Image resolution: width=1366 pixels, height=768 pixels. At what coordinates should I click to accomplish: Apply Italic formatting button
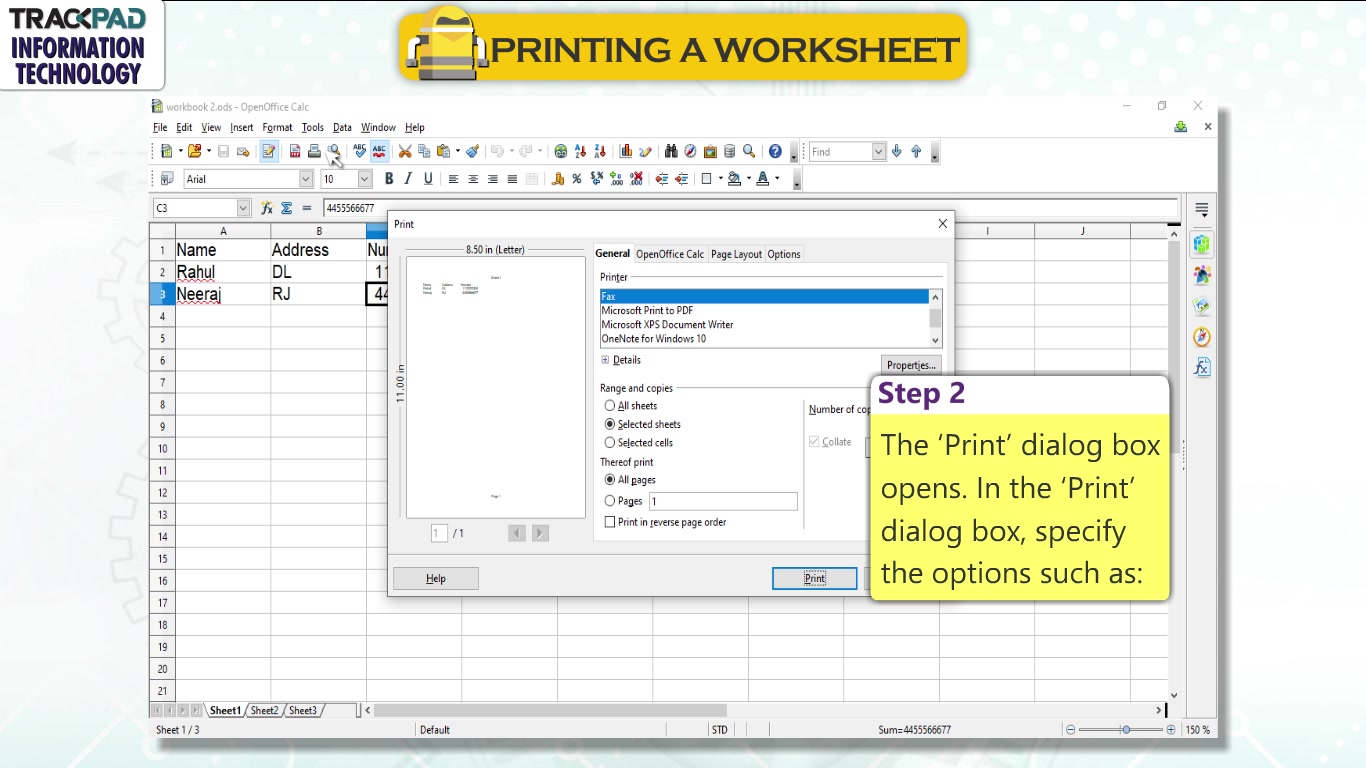[x=408, y=179]
